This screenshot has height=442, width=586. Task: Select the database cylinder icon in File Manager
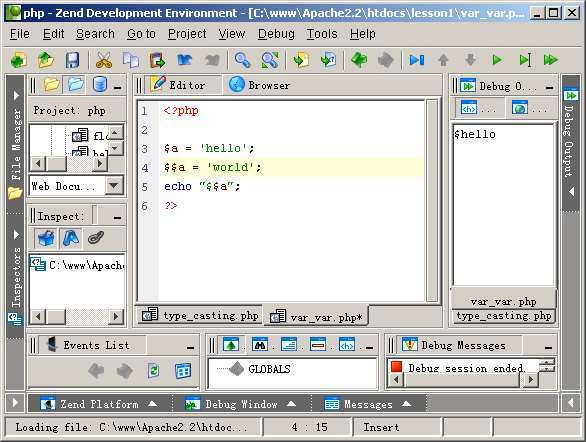(100, 85)
